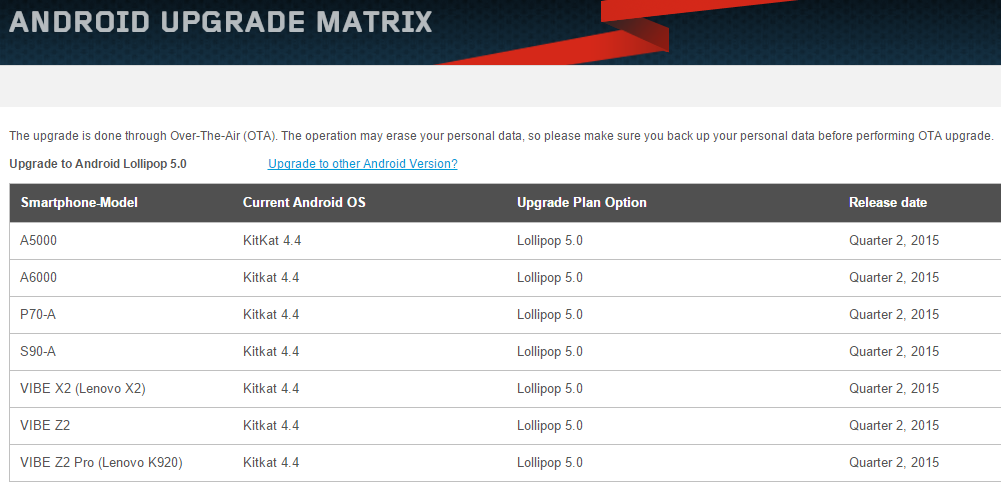
Task: Select the VIBE Z2 model cell
Action: pyautogui.click(x=45, y=426)
